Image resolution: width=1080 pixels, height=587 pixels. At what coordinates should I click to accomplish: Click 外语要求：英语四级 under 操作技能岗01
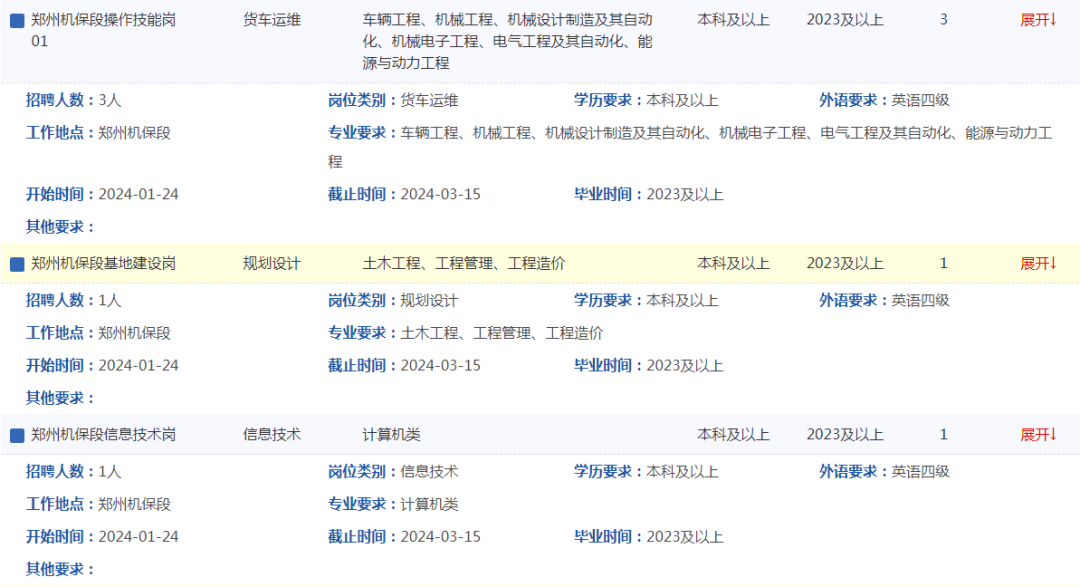884,100
